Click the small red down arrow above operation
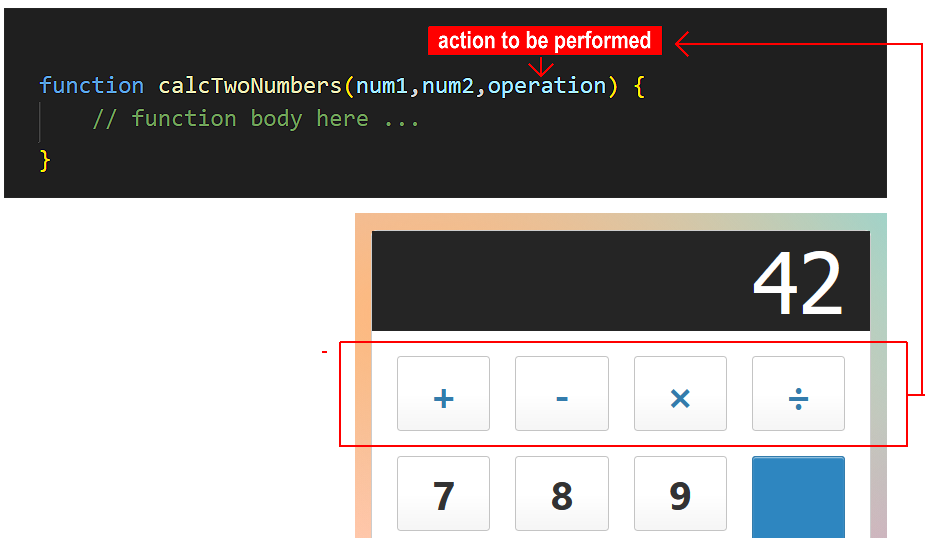Image resolution: width=940 pixels, height=550 pixels. [541, 66]
